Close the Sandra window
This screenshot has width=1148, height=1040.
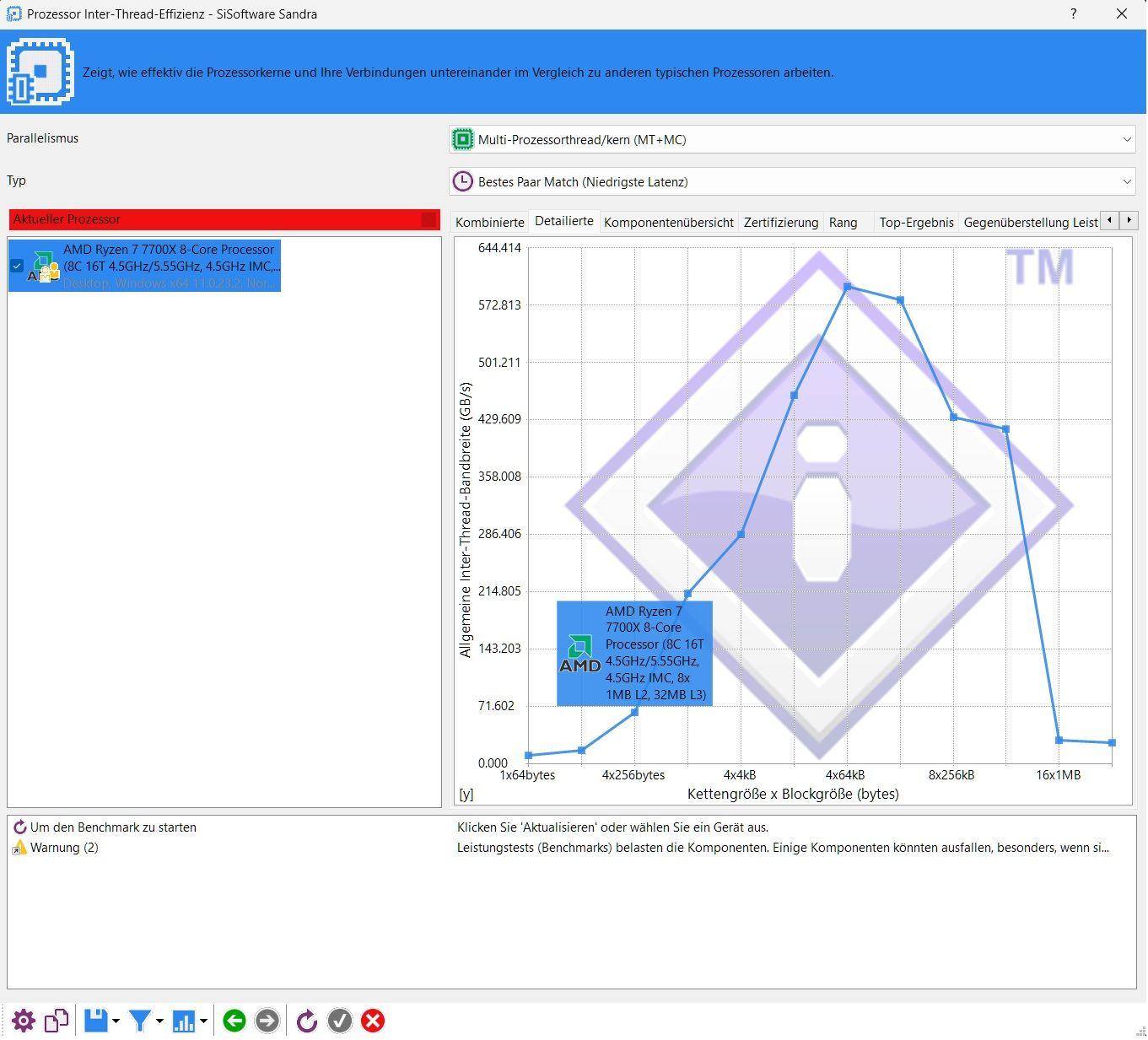click(x=1122, y=13)
